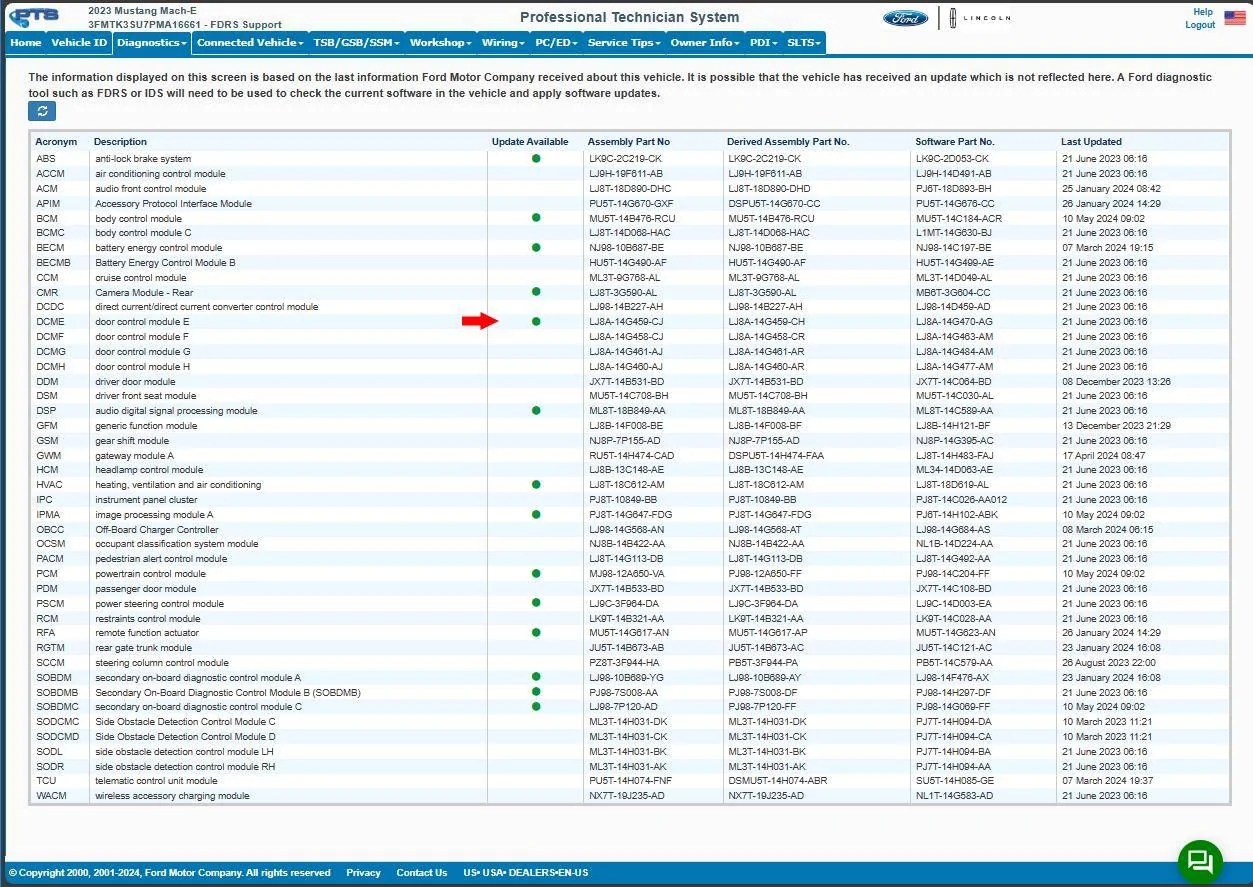The width and height of the screenshot is (1253, 887).
Task: Switch to the Vehicle ID tab
Action: point(79,43)
